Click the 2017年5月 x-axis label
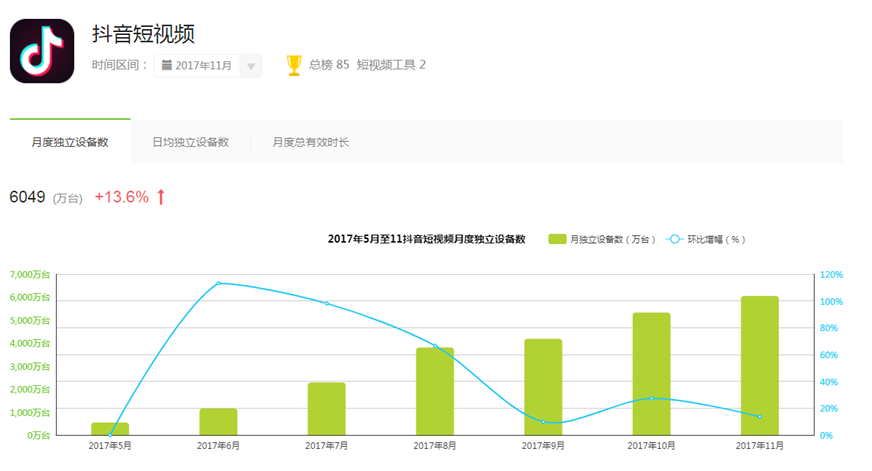 110,445
